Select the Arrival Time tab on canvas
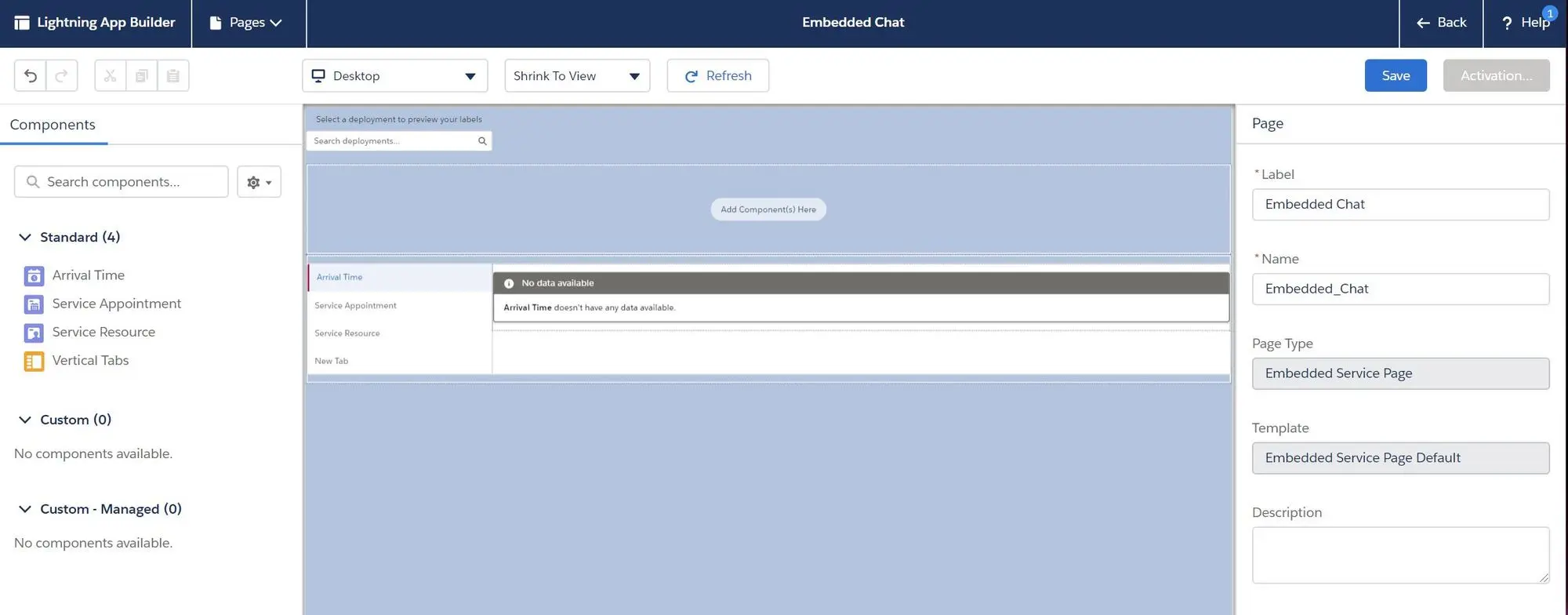The width and height of the screenshot is (1568, 615). [x=400, y=277]
